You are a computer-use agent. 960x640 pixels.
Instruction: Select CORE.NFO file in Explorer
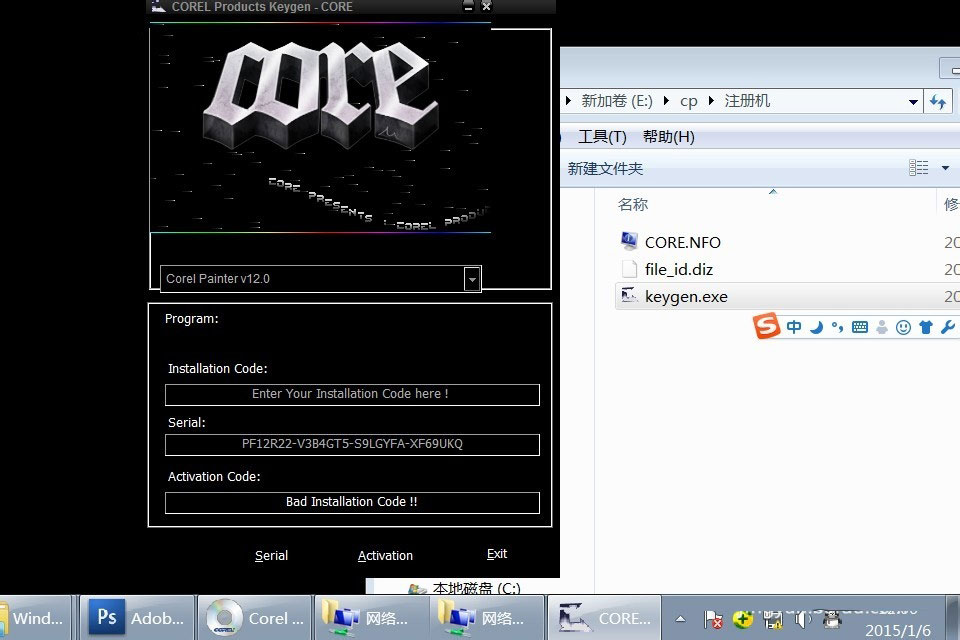[x=683, y=243]
